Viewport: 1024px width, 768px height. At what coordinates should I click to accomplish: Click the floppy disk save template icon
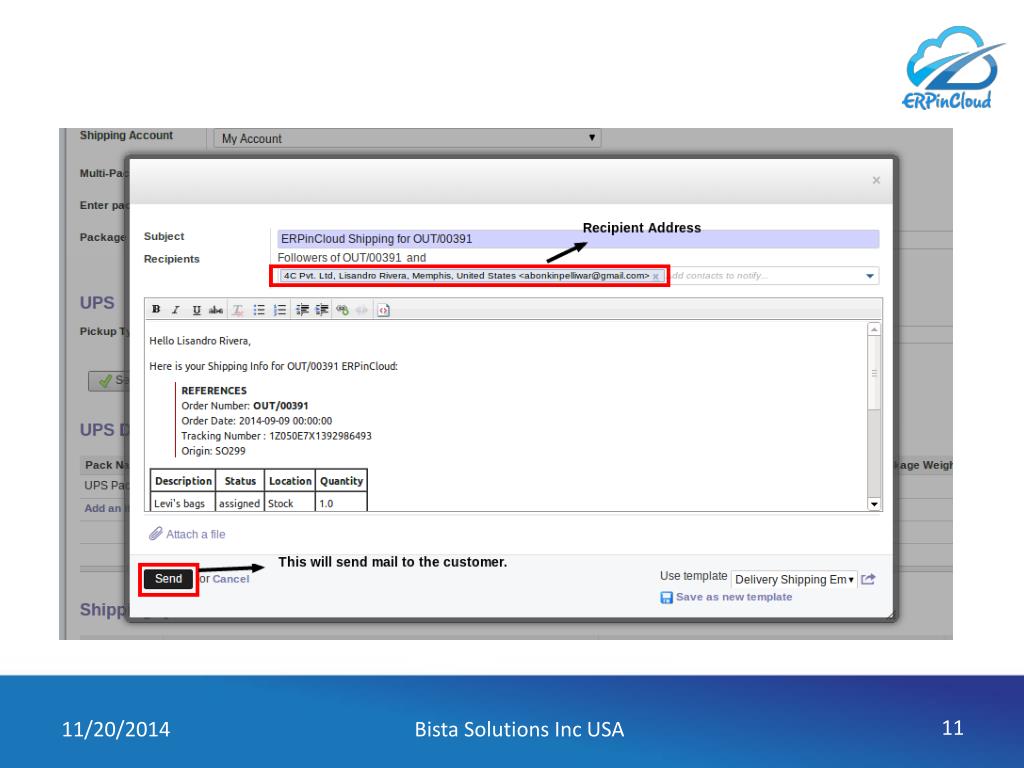click(666, 598)
